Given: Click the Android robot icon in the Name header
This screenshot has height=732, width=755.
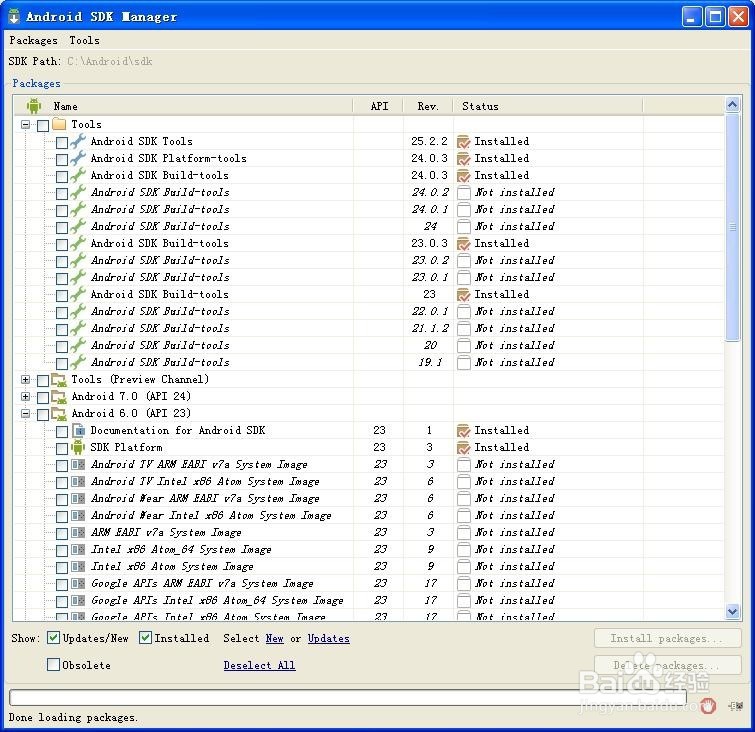Looking at the screenshot, I should click(x=34, y=106).
